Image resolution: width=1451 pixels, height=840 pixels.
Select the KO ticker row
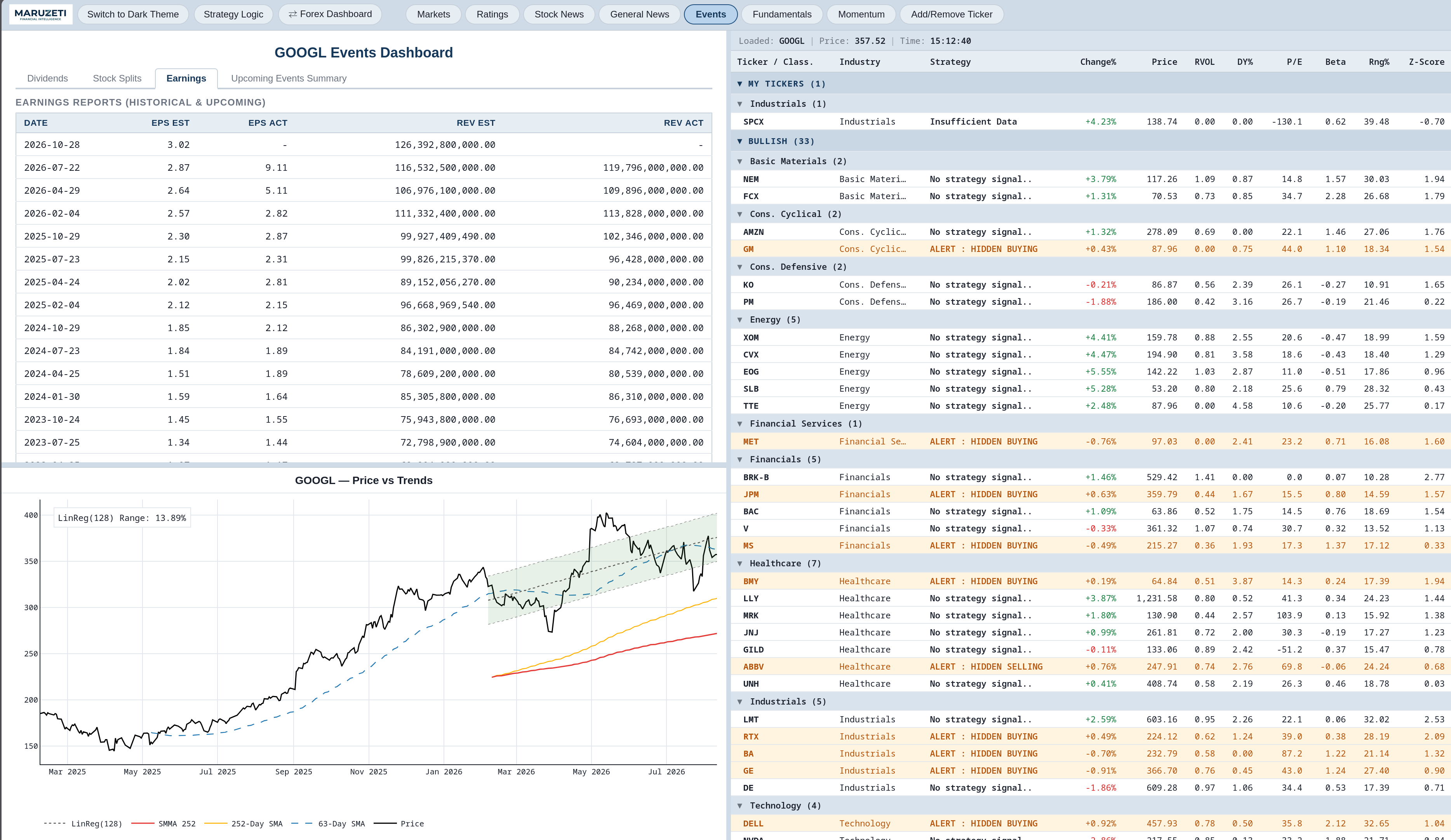1091,285
